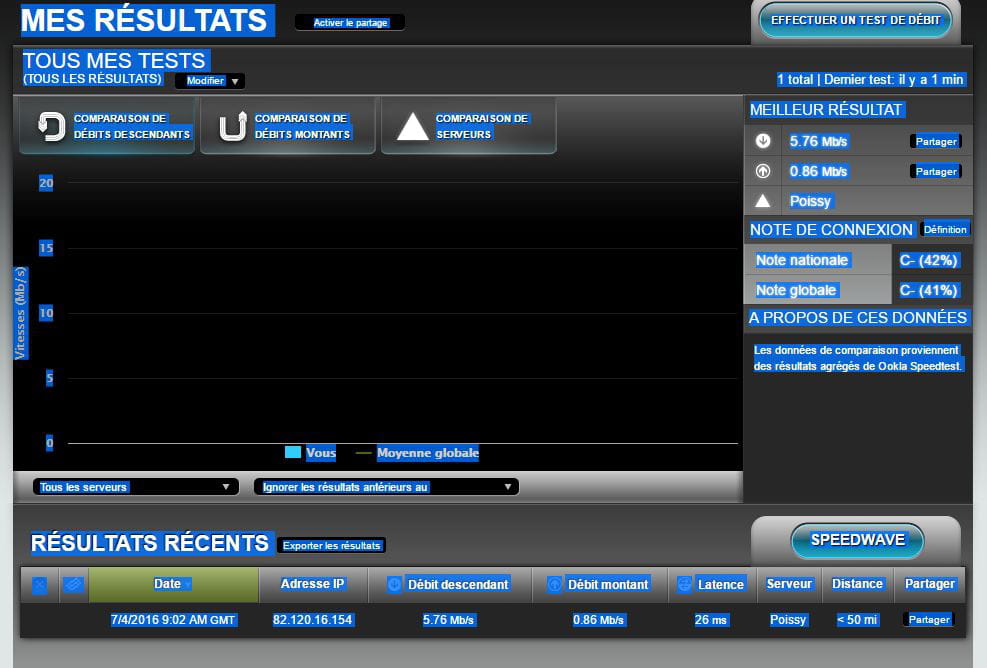Image resolution: width=987 pixels, height=668 pixels.
Task: Click the date 7/4/2016 9:02 AM GMT
Action: coord(173,620)
